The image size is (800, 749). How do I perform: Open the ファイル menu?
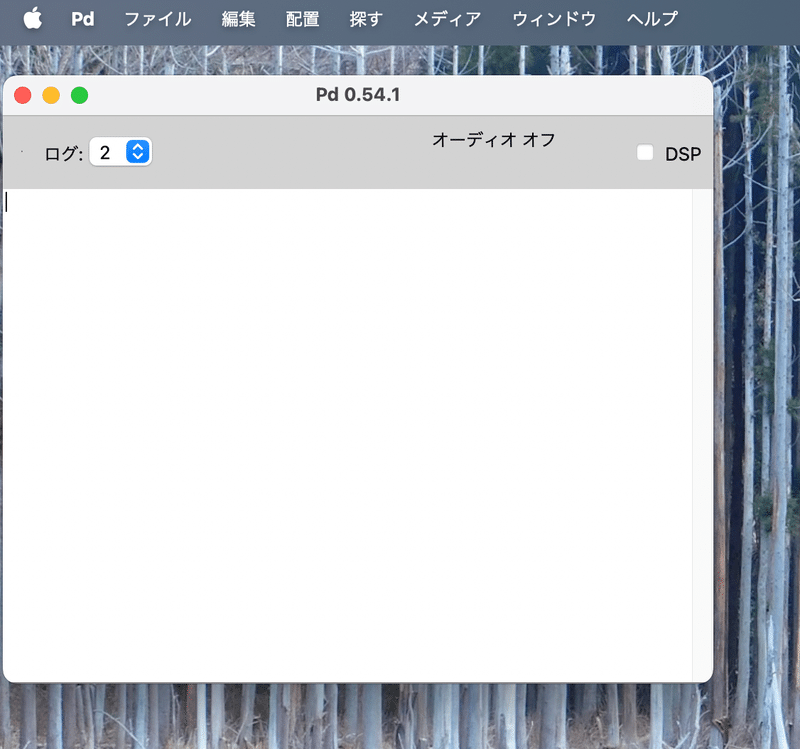(158, 19)
